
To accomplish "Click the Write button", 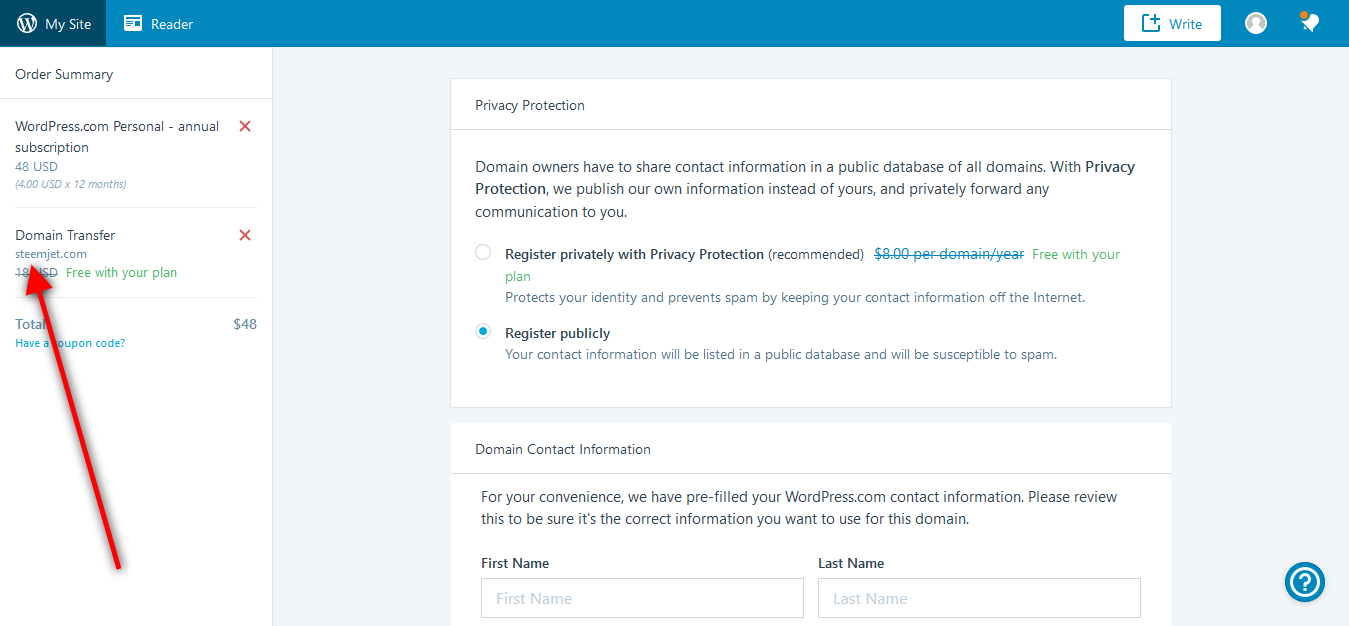I will pos(1172,23).
